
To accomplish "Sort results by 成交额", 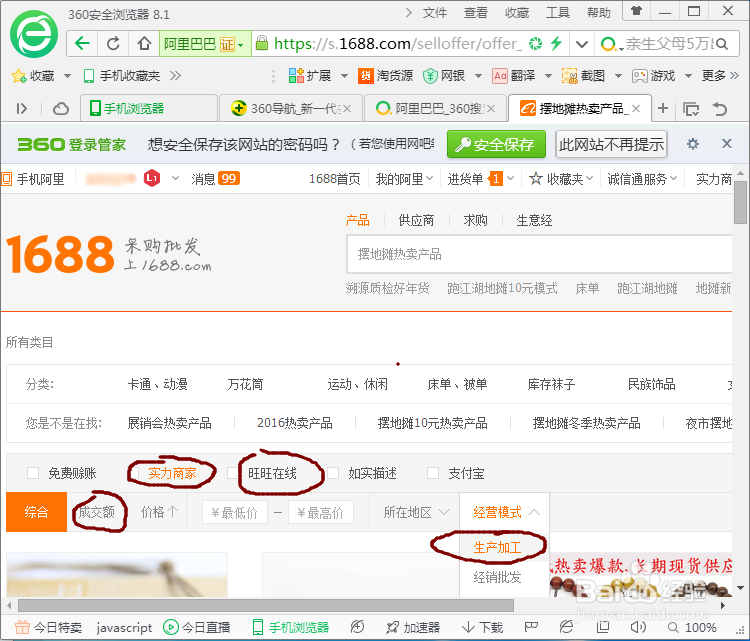I will tap(97, 512).
